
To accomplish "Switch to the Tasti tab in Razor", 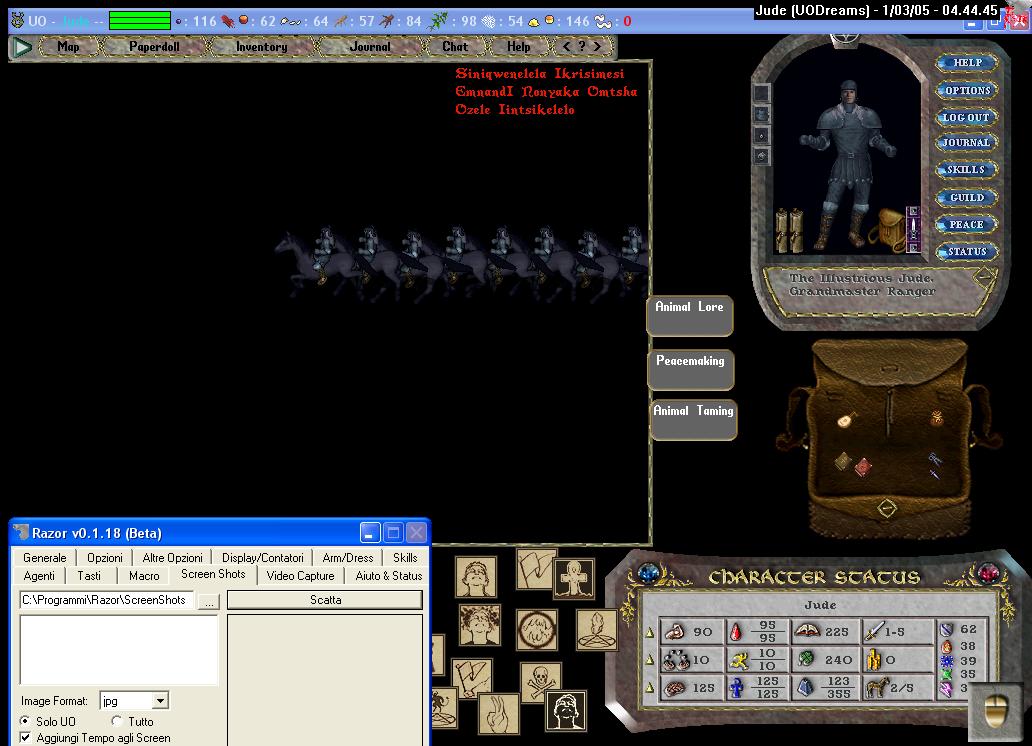I will [x=89, y=575].
